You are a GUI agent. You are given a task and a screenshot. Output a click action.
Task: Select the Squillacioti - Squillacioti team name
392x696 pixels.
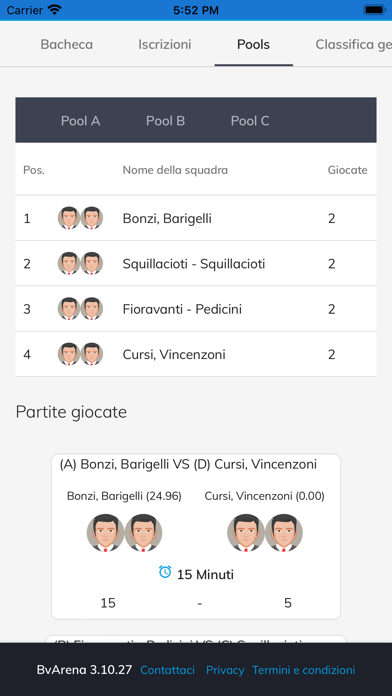point(194,264)
